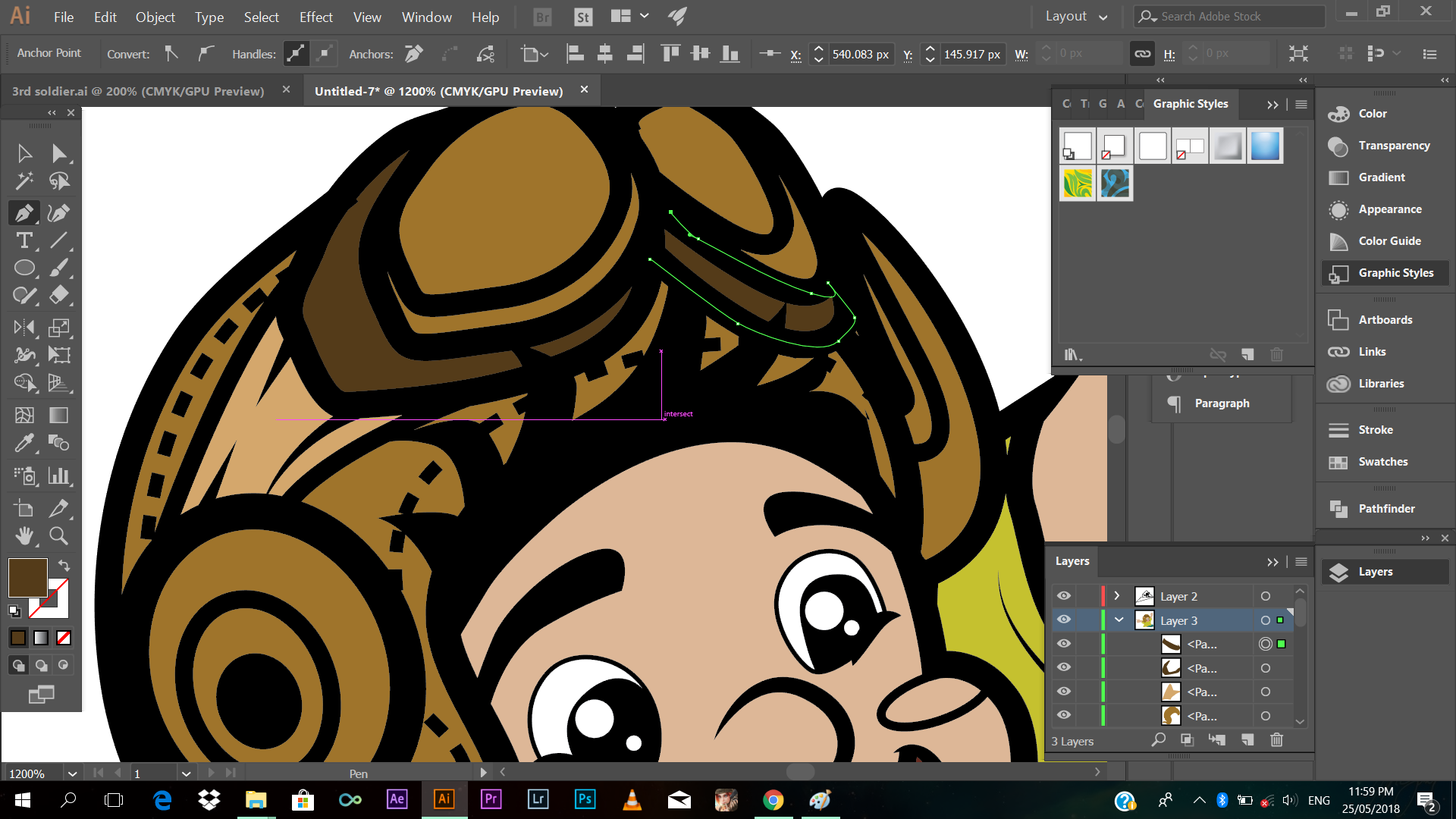Select the Type tool

[x=24, y=240]
